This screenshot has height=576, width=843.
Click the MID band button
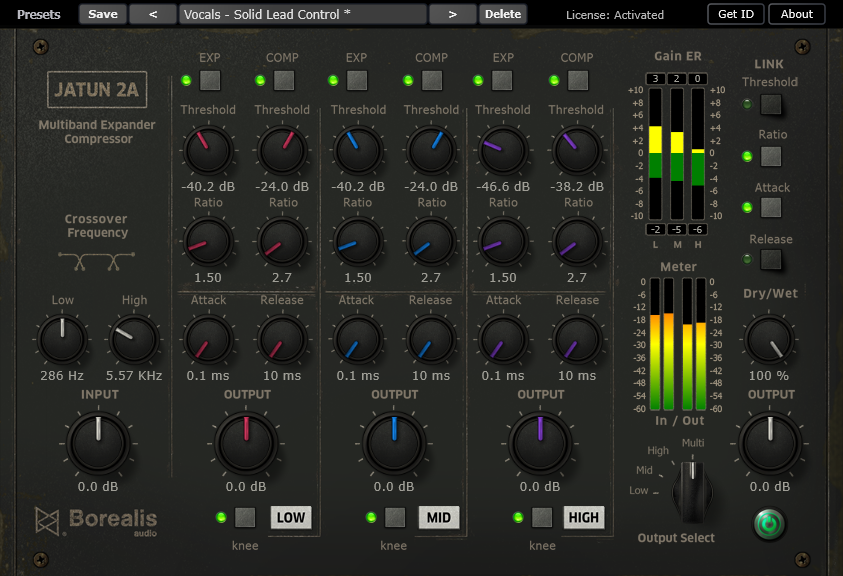coord(439,517)
